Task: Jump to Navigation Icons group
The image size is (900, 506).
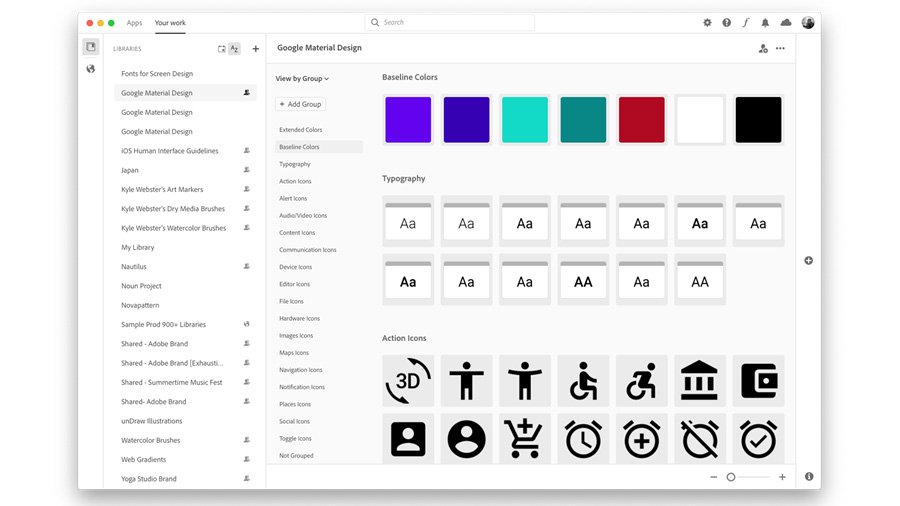Action: pos(301,370)
